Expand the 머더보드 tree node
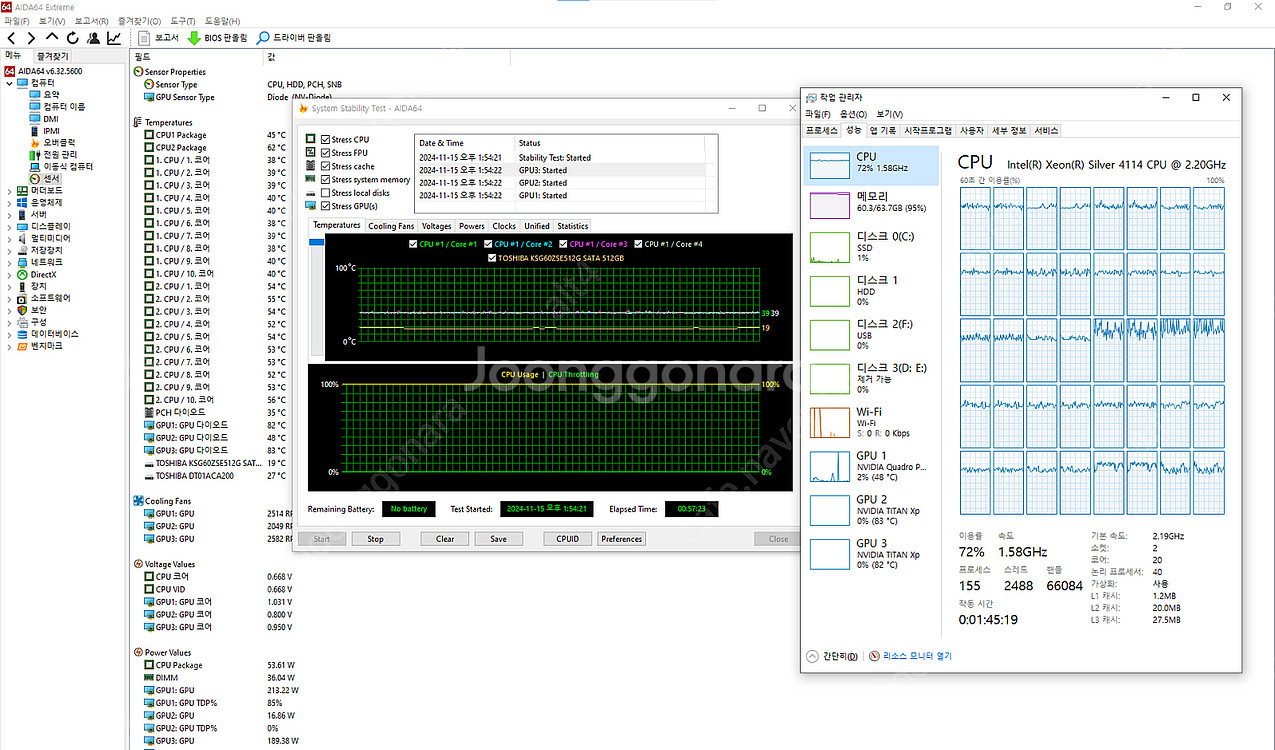 click(10, 190)
